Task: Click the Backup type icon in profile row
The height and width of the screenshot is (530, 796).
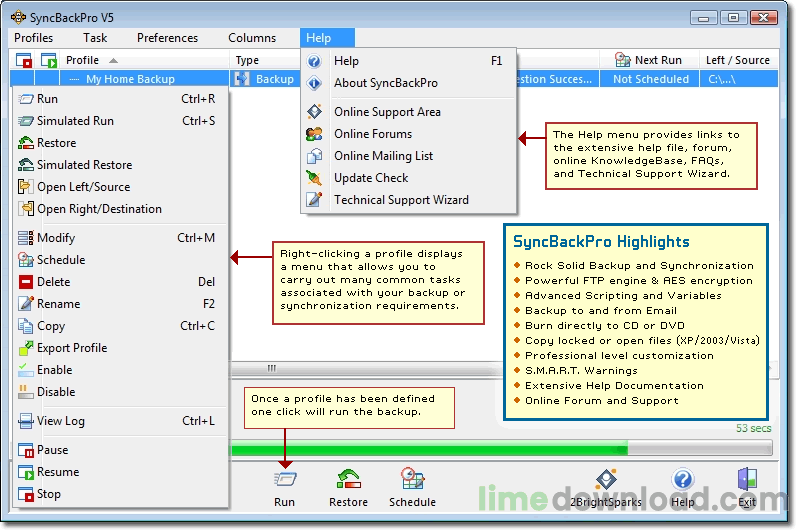Action: (x=242, y=79)
